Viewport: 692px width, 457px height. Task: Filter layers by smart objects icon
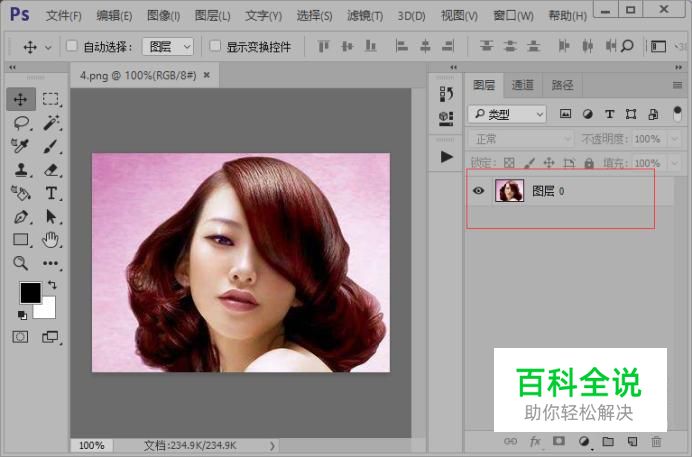coord(653,114)
